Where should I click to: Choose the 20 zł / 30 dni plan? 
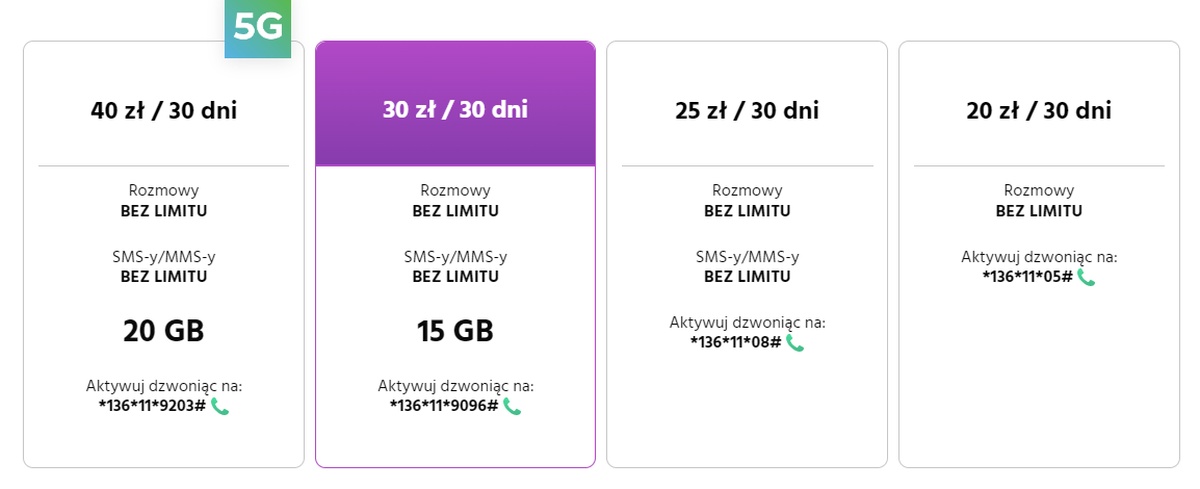point(1039,110)
